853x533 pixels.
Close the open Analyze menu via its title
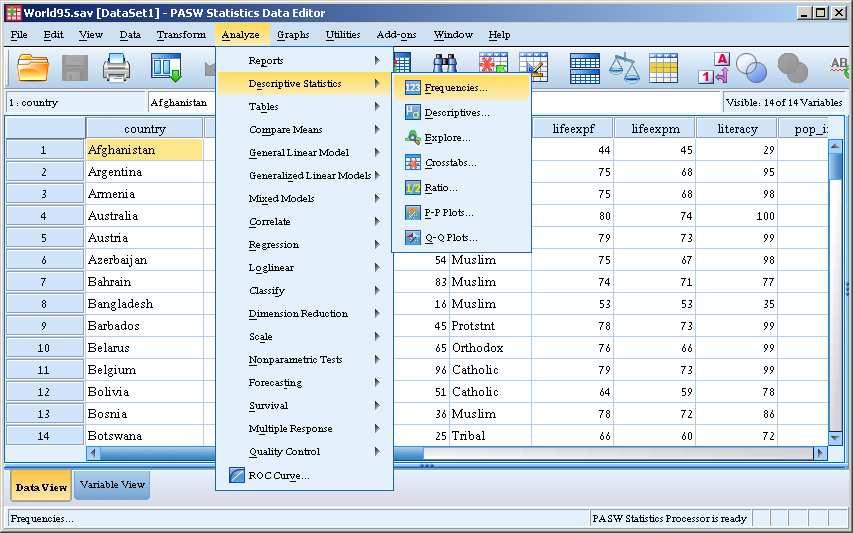[x=240, y=35]
